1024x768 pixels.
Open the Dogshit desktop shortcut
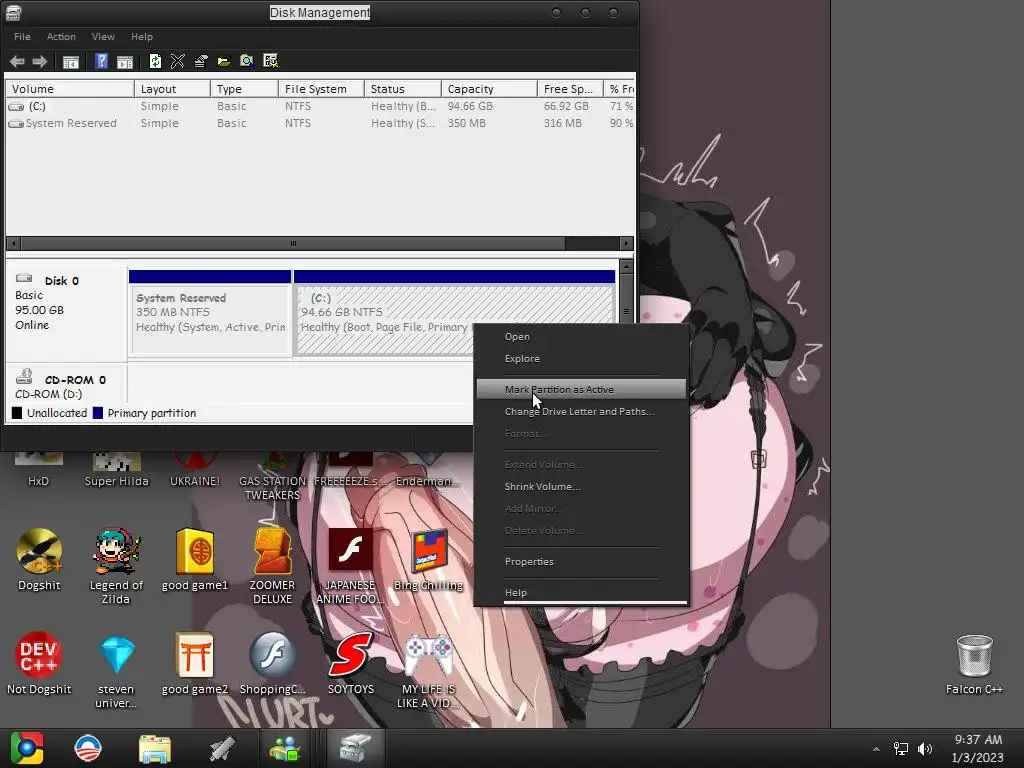(39, 560)
